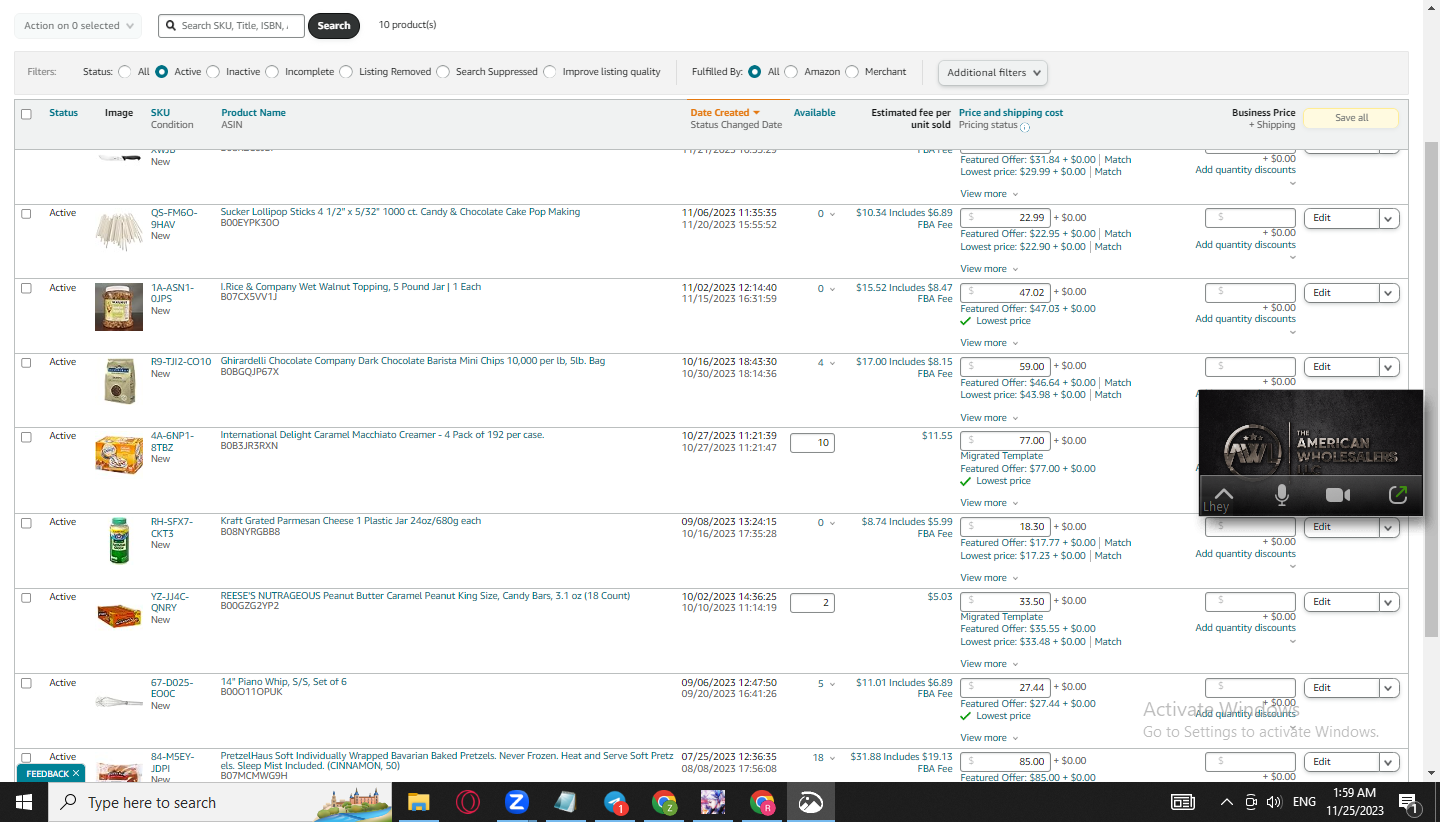The width and height of the screenshot is (1440, 822).
Task: Open Walnut Topping jar product thumbnail
Action: (119, 306)
